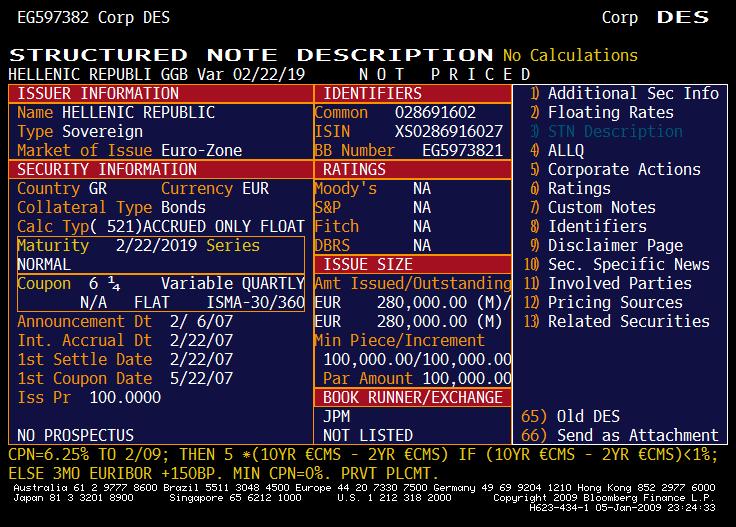Open Pricing Sources option
The height and width of the screenshot is (527, 736).
click(603, 303)
